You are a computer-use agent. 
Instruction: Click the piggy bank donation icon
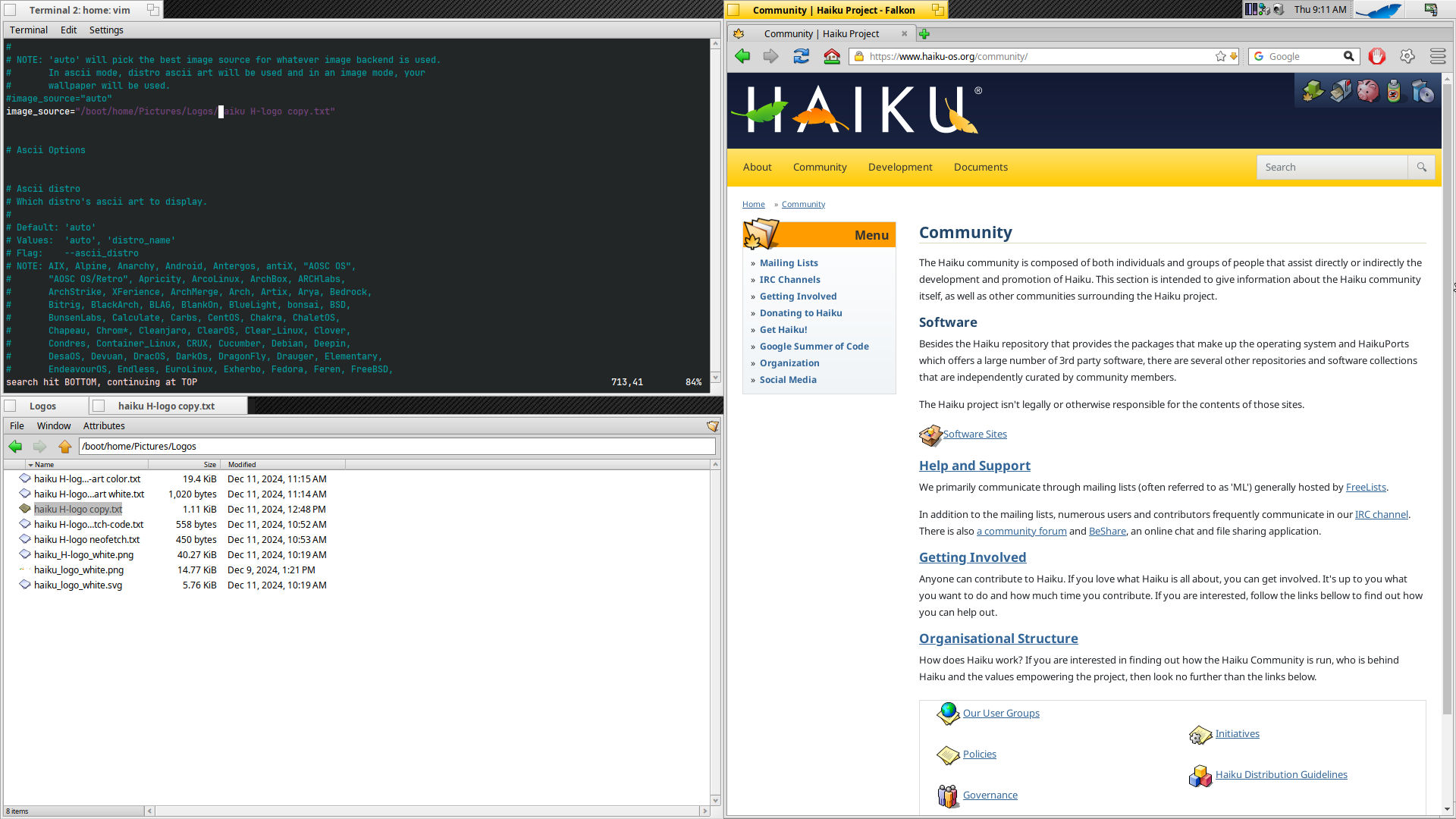[x=1368, y=91]
